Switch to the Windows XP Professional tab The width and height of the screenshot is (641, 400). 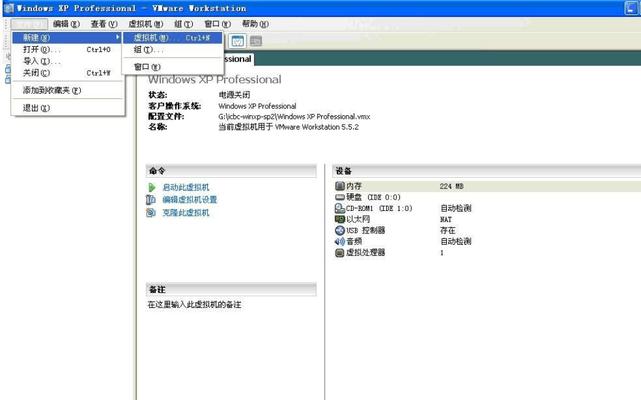click(239, 59)
